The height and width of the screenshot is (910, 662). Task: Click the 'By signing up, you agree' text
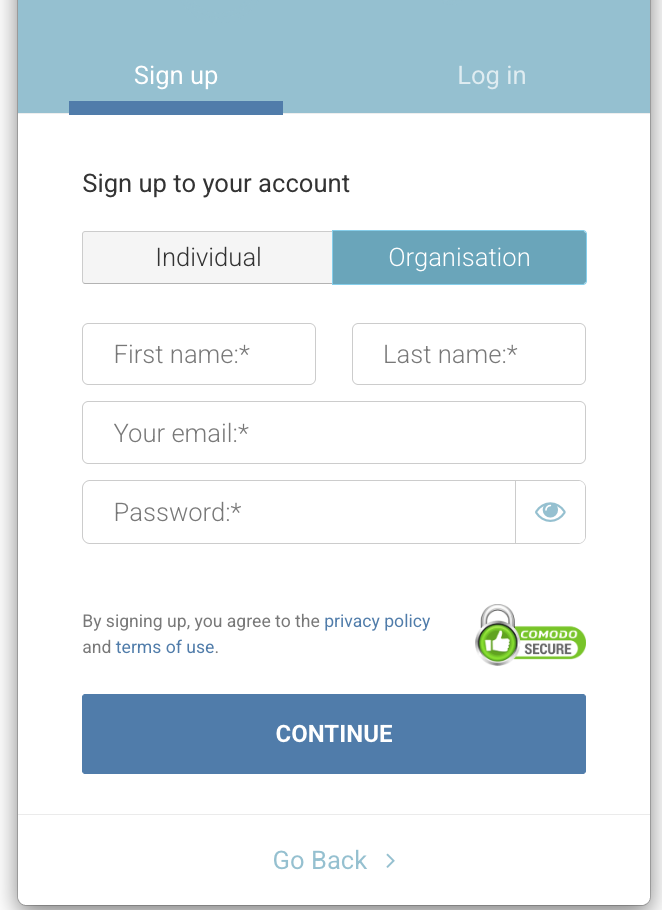(x=200, y=621)
